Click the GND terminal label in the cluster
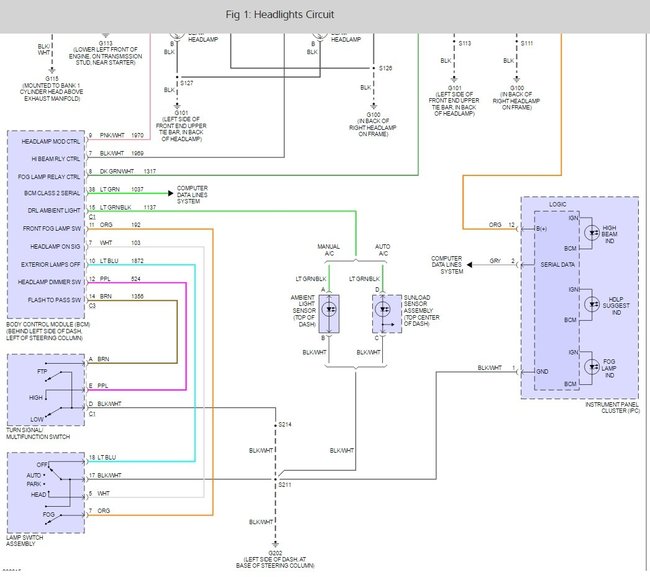This screenshot has width=650, height=577. [x=542, y=372]
